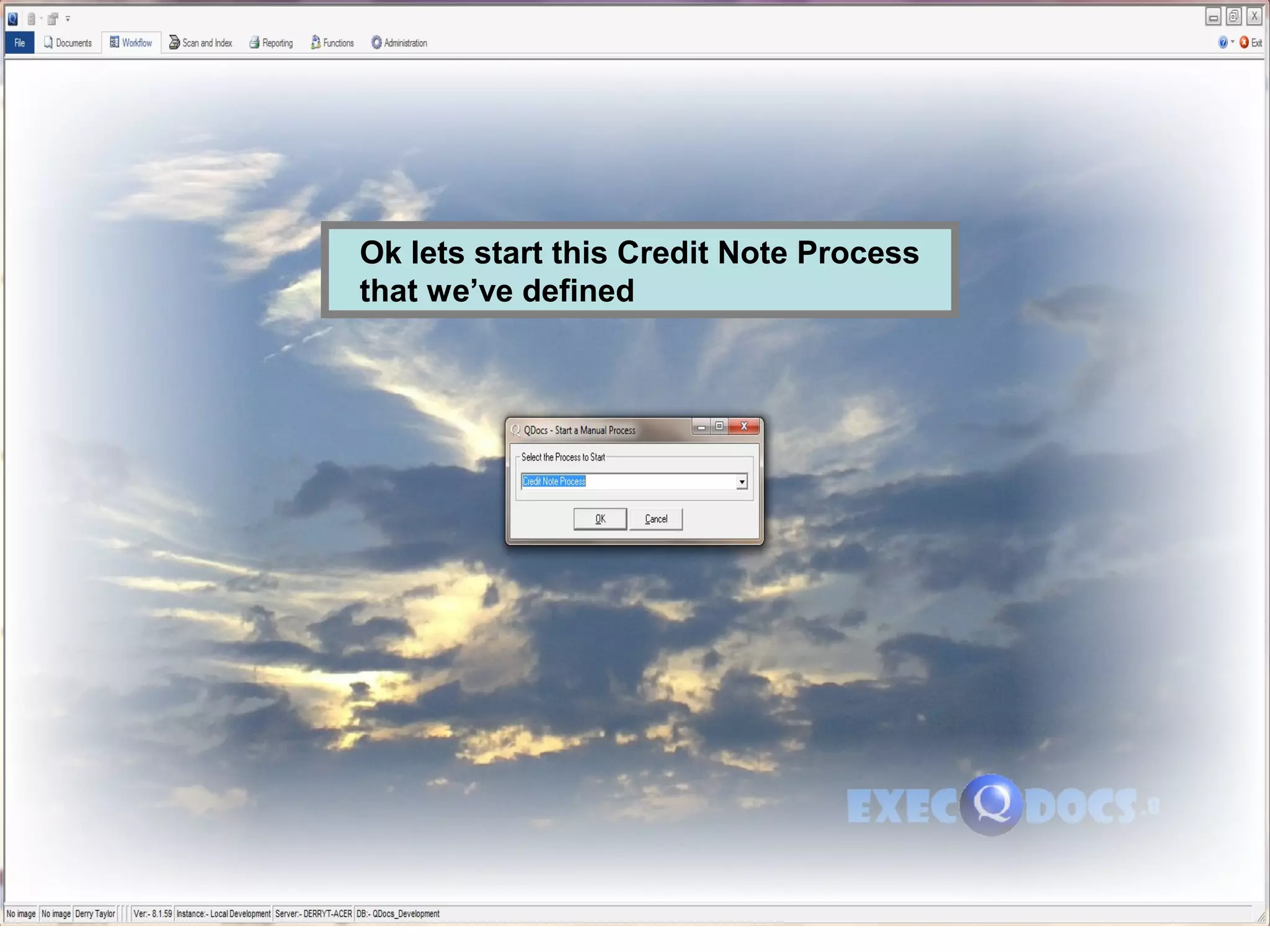Open the arrow beside the clipboard icon
The image size is (1270, 952).
[x=41, y=19]
